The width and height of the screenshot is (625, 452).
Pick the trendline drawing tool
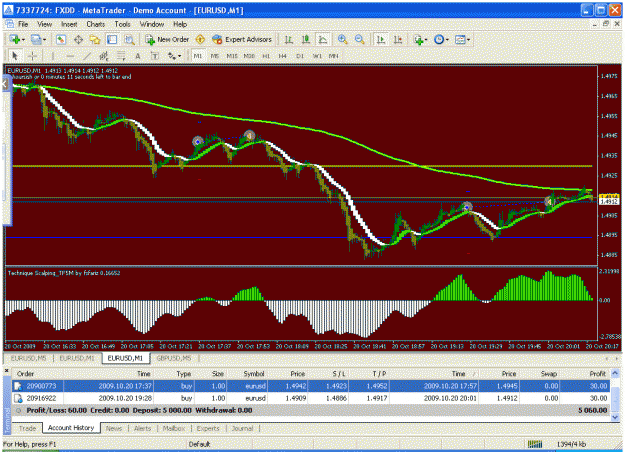click(x=87, y=56)
